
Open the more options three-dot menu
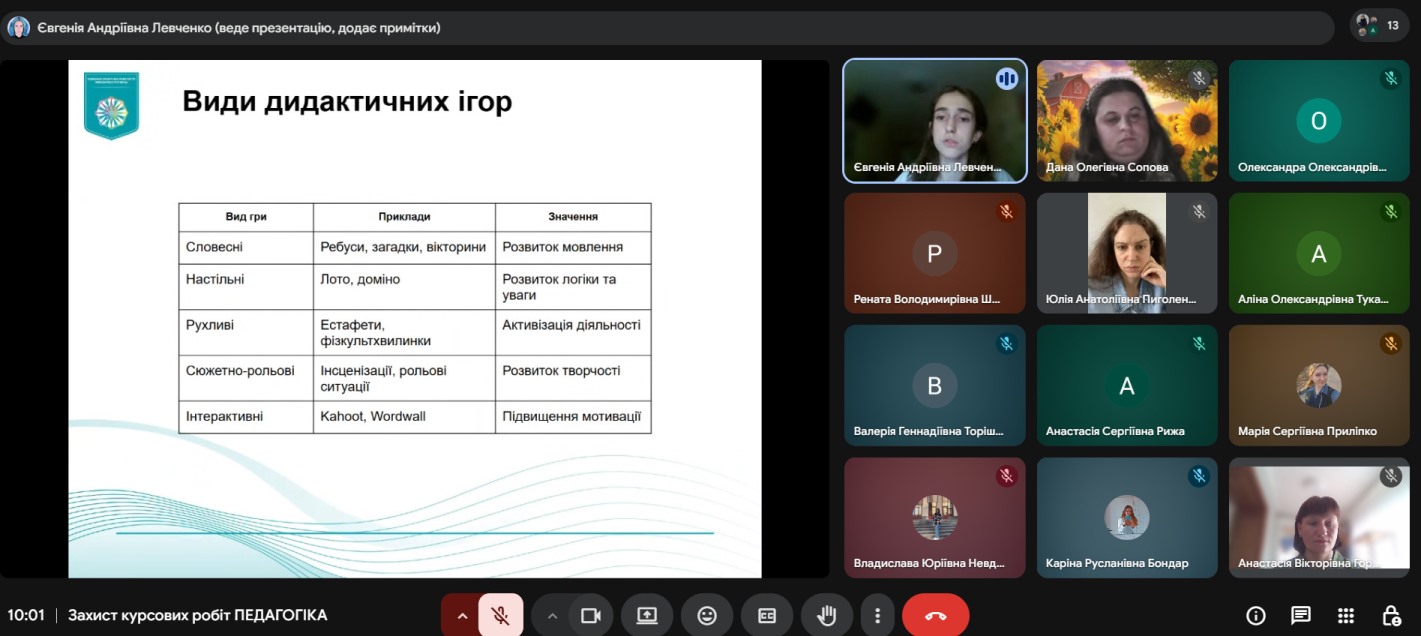(x=877, y=615)
